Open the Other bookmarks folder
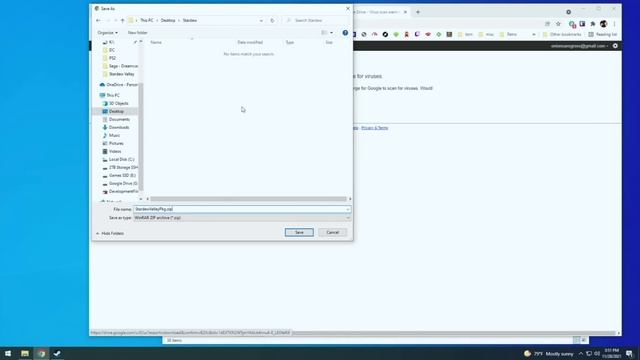 click(562, 35)
